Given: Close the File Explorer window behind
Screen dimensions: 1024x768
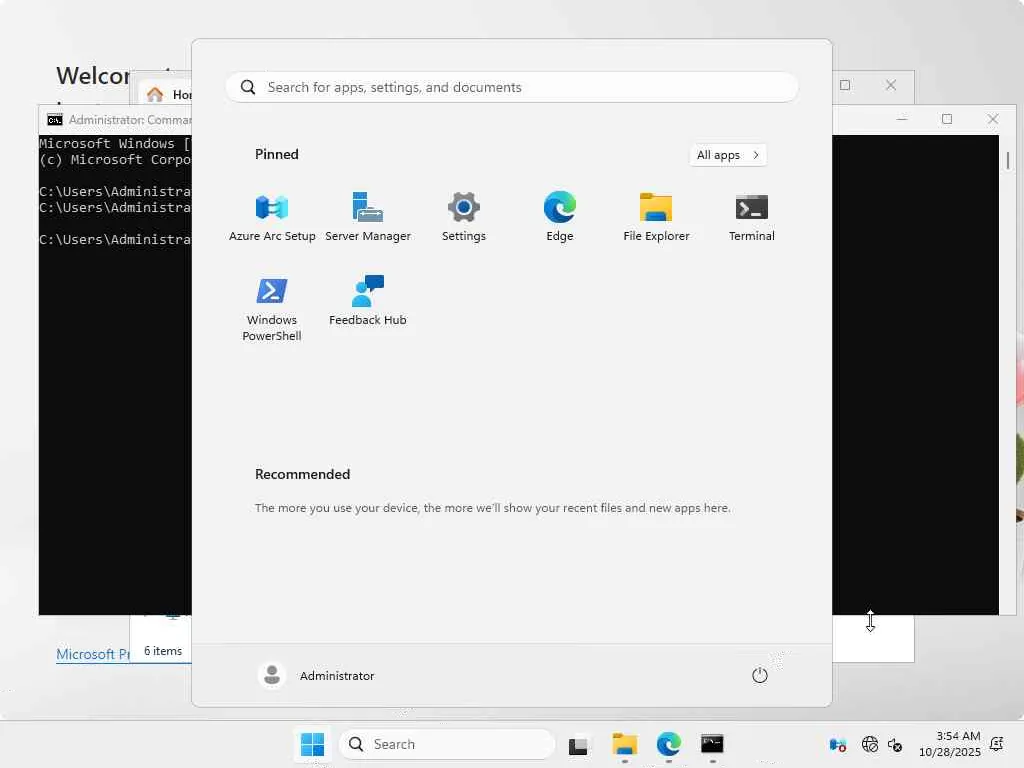Looking at the screenshot, I should pyautogui.click(x=891, y=85).
